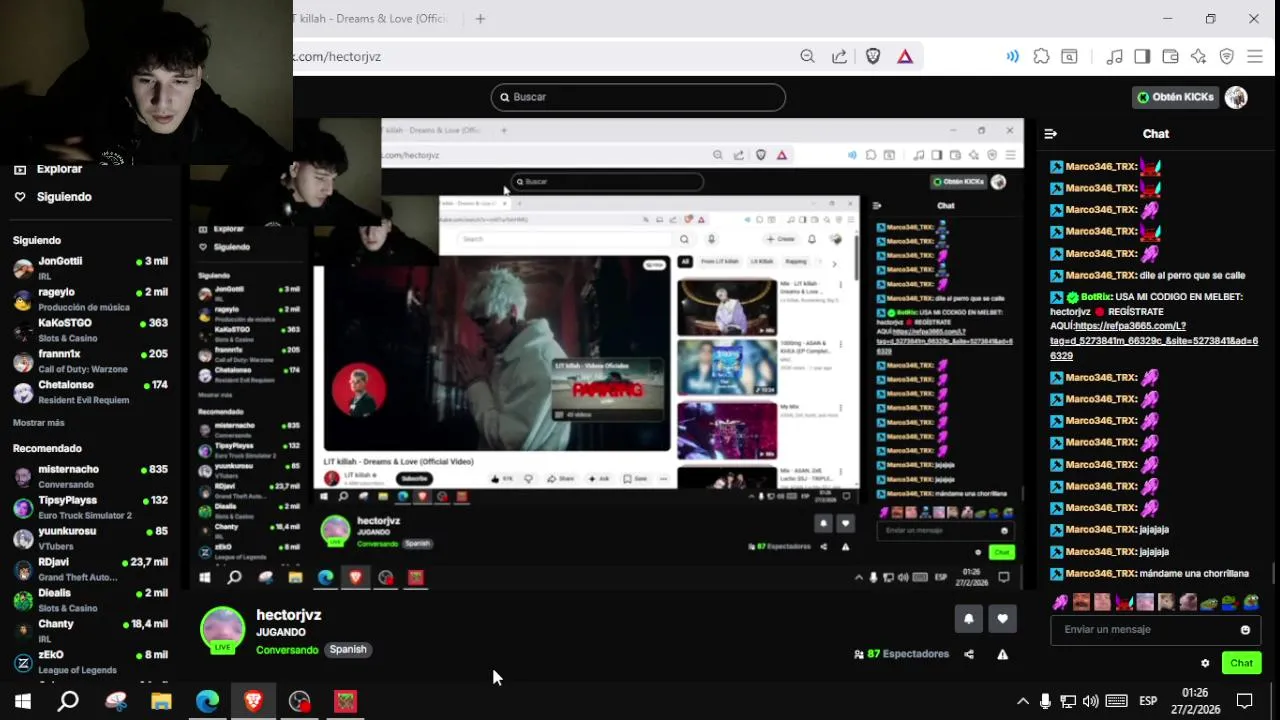The height and width of the screenshot is (720, 1280).
Task: Open frannn1x channel in sidebar
Action: 90,361
